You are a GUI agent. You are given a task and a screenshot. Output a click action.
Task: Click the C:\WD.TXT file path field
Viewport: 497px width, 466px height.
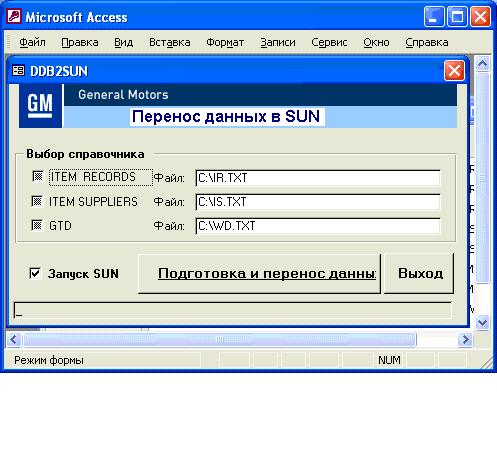coord(318,226)
